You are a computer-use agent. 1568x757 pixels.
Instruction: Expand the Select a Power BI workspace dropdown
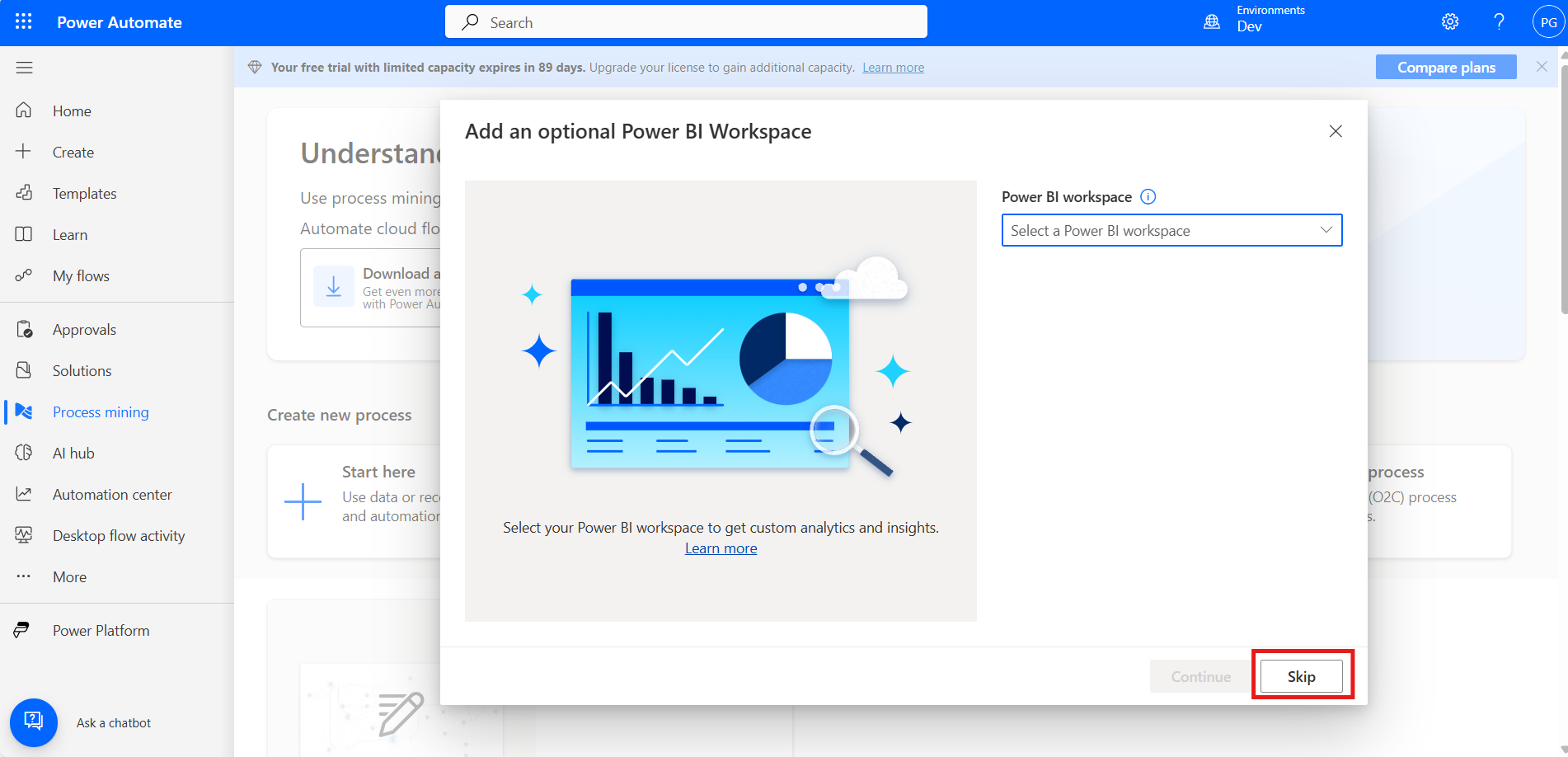pyautogui.click(x=1171, y=230)
